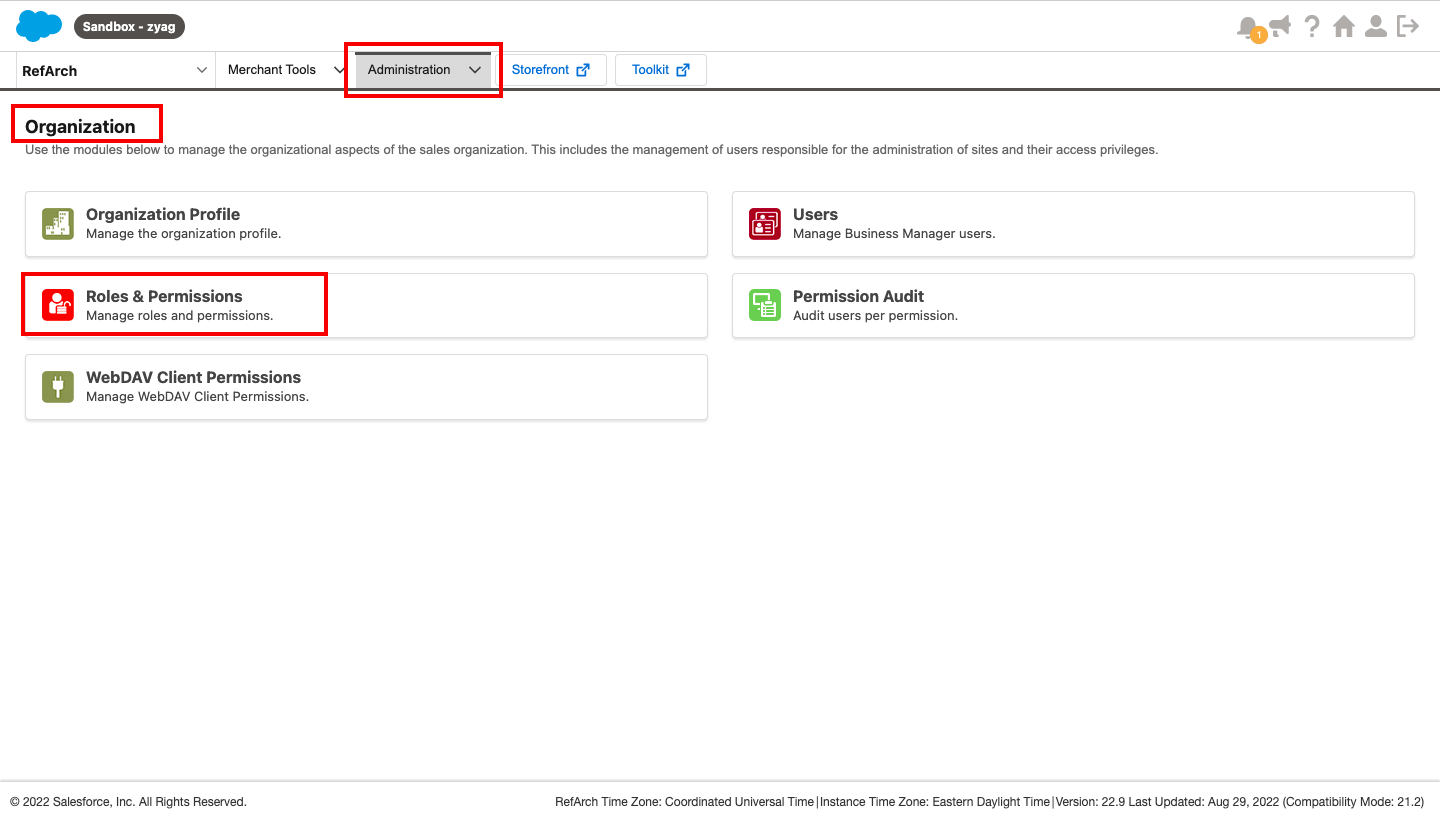The width and height of the screenshot is (1440, 822).
Task: Click the log out icon
Action: click(1408, 27)
